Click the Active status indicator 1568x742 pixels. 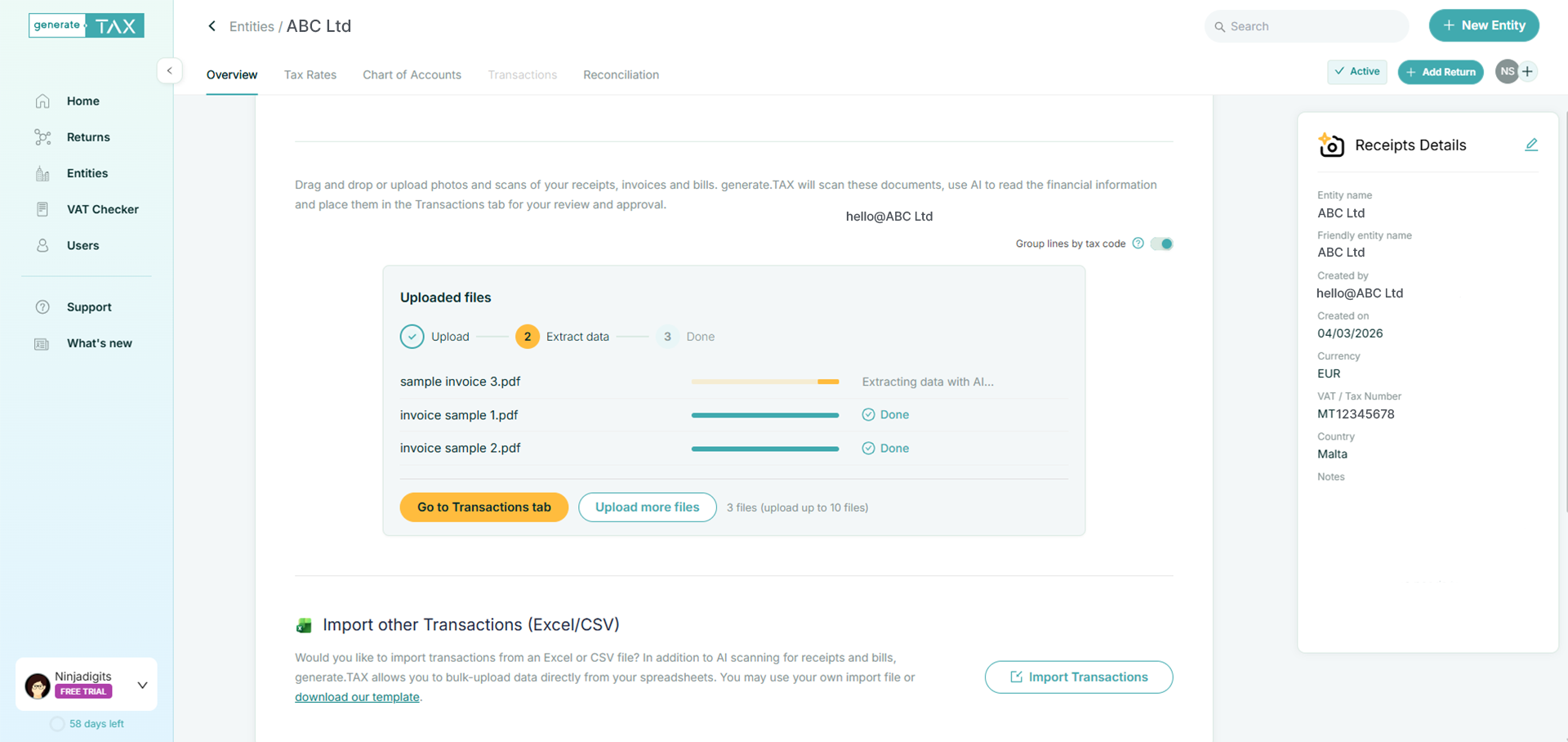pyautogui.click(x=1356, y=71)
